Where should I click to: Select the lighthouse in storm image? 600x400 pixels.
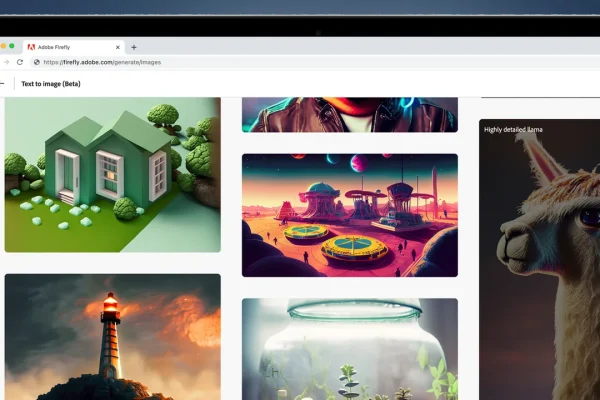(112, 336)
